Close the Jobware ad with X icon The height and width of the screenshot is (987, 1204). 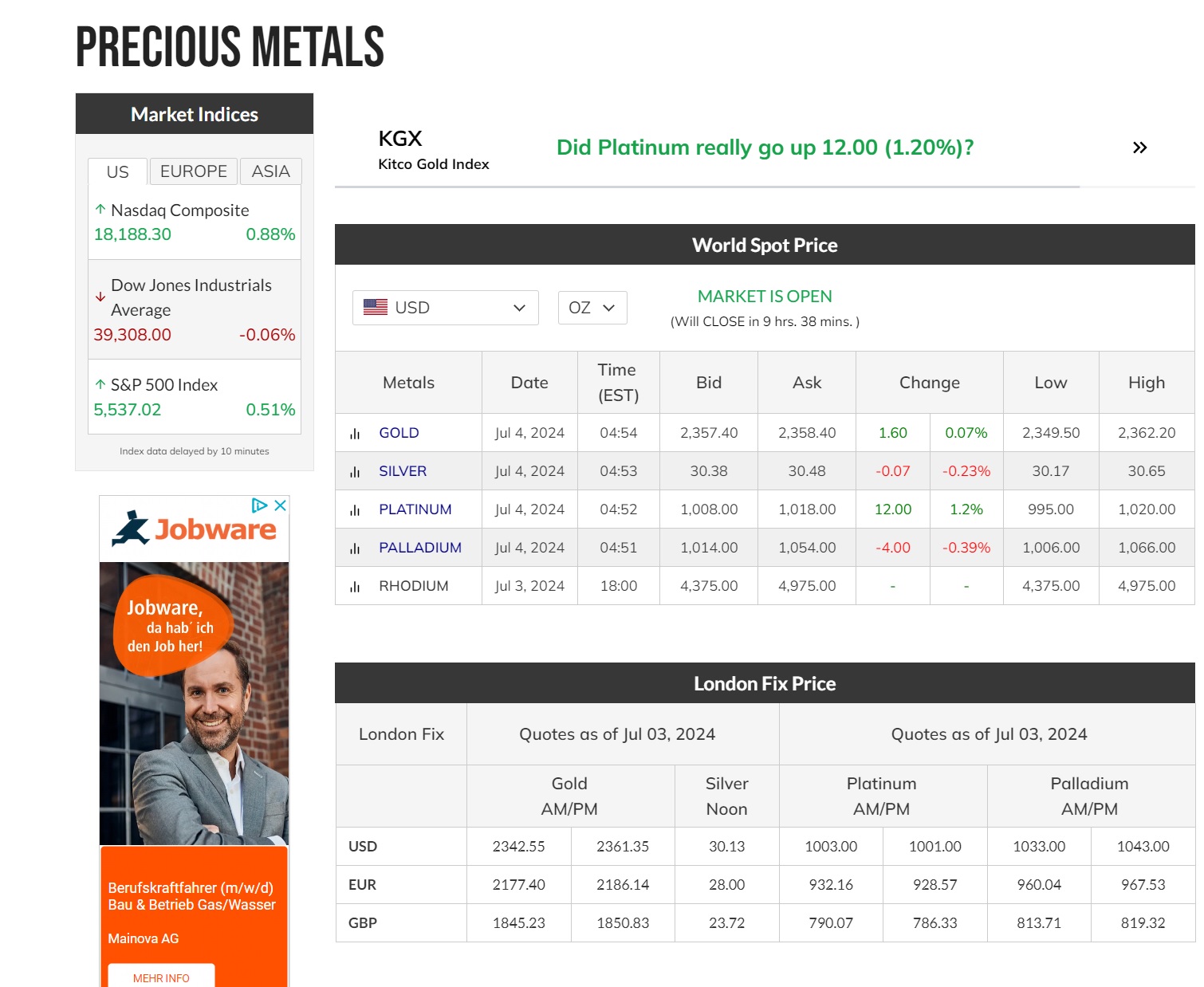(x=280, y=505)
